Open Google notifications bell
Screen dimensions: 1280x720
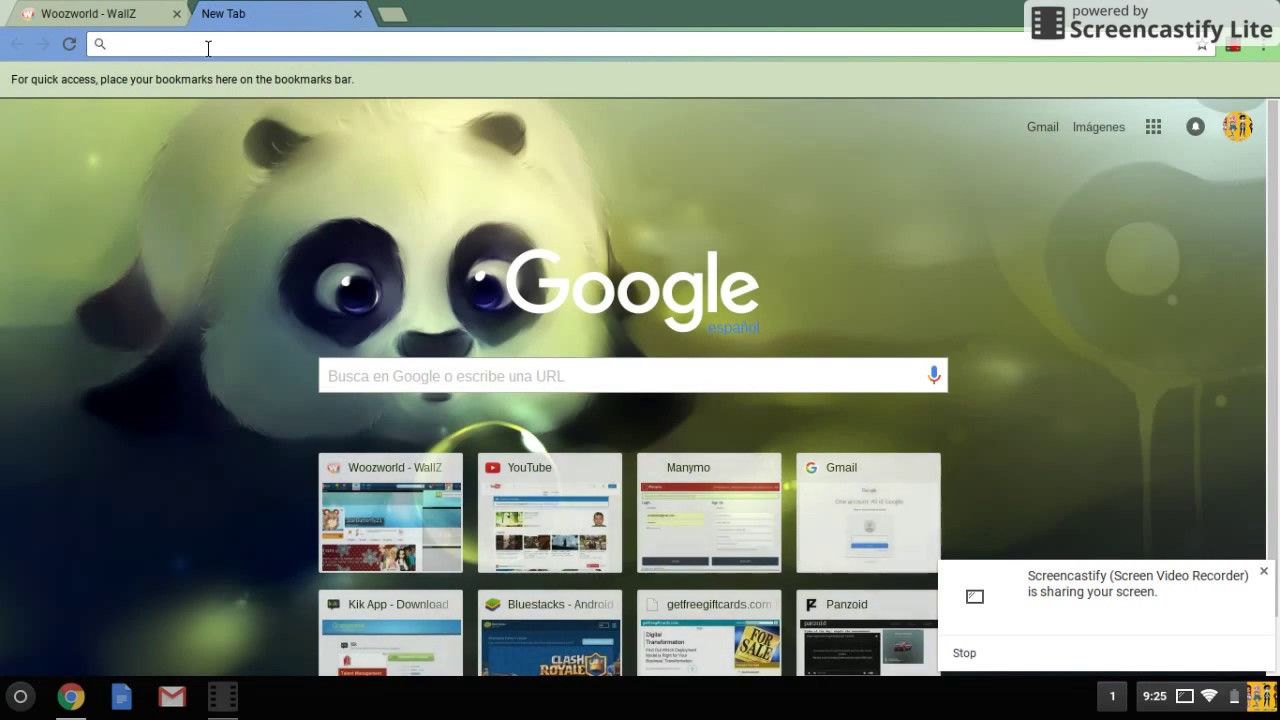pyautogui.click(x=1195, y=127)
